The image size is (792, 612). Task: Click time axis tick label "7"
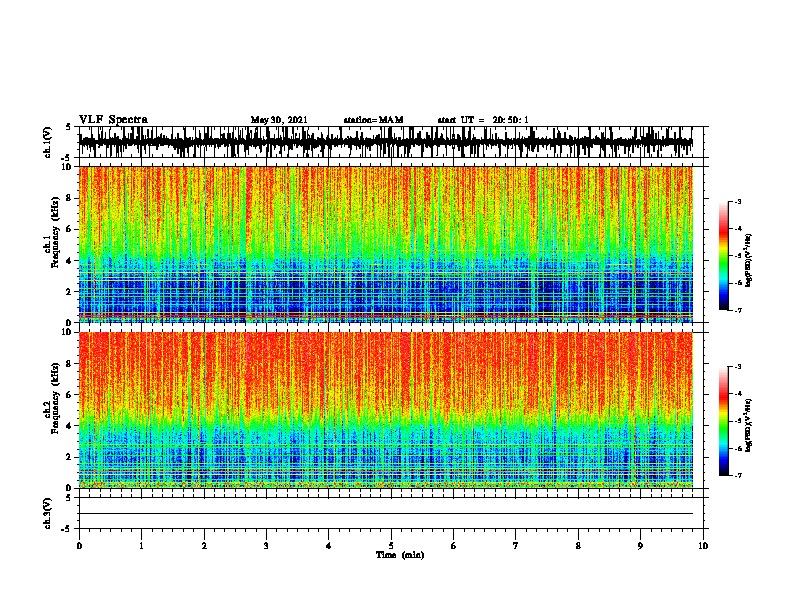[x=516, y=546]
